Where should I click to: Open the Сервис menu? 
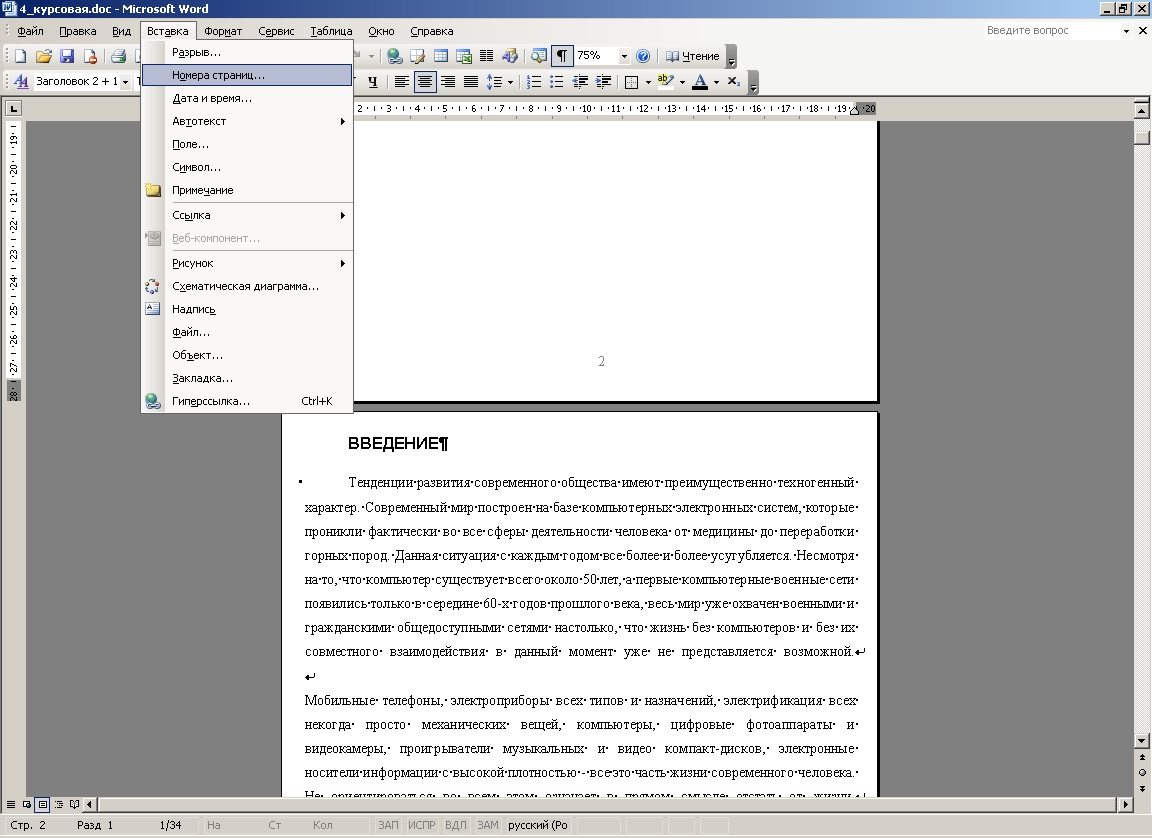pyautogui.click(x=276, y=31)
